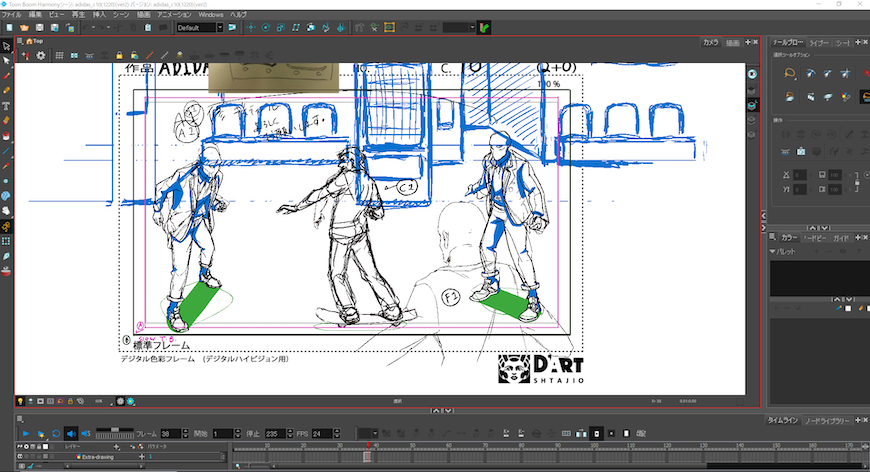Select the Hand grabber tool in left toolbar
Image resolution: width=870 pixels, height=472 pixels.
pos(6,211)
